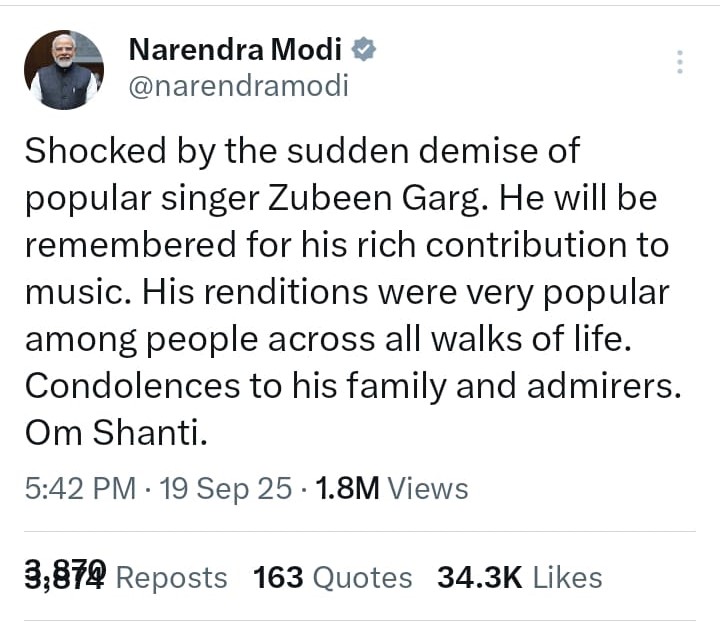
Task: Click the tweet's first line starting with Shocked
Action: click(302, 152)
